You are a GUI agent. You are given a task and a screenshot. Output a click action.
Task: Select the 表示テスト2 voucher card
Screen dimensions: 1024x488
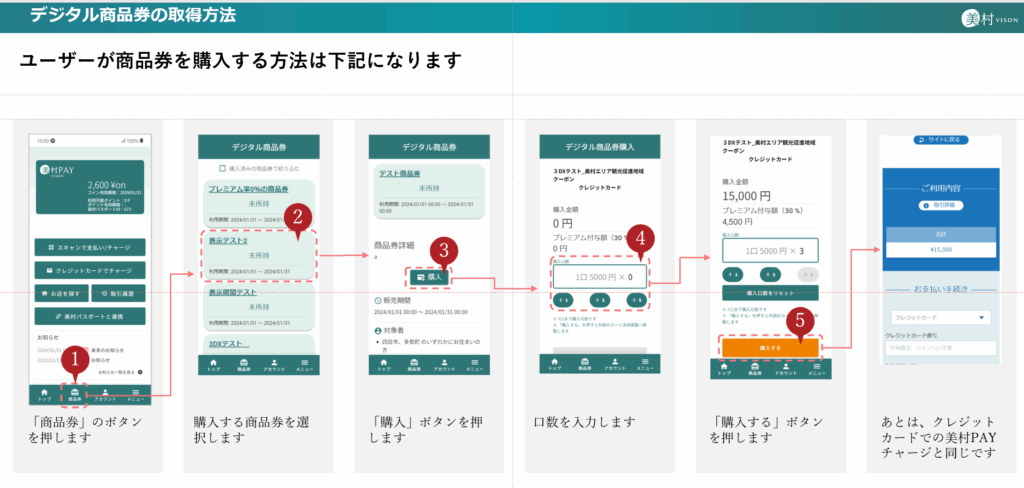click(x=258, y=255)
